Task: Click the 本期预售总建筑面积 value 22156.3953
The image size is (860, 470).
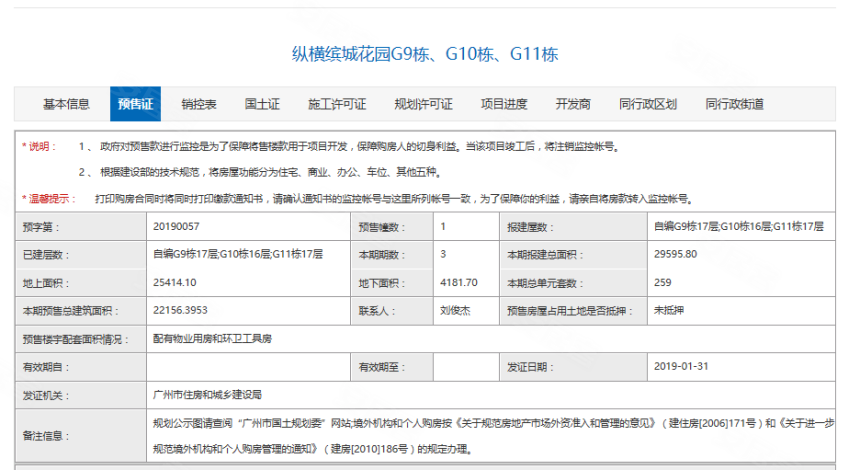Action: [x=181, y=311]
